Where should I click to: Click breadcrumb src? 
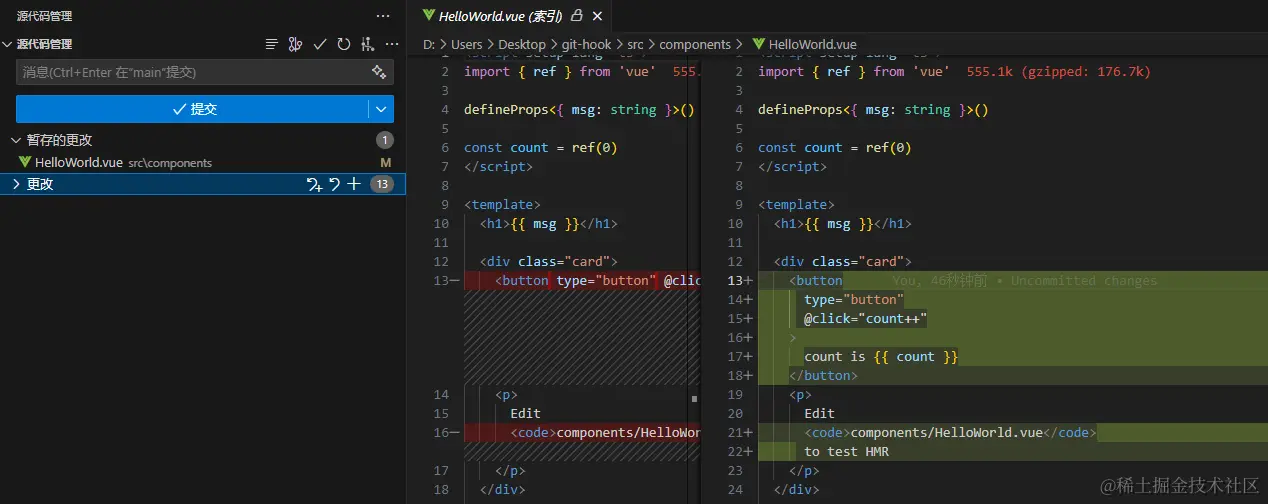coord(636,44)
